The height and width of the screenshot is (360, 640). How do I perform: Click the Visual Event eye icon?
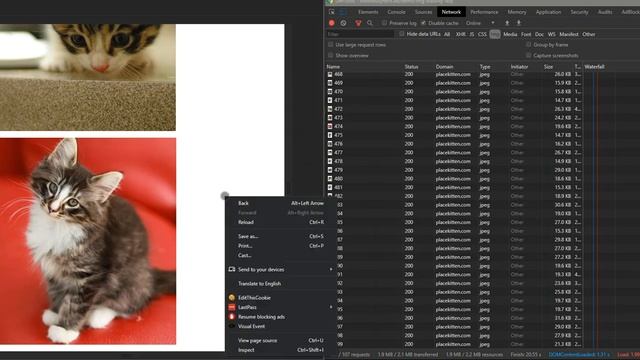click(x=232, y=326)
